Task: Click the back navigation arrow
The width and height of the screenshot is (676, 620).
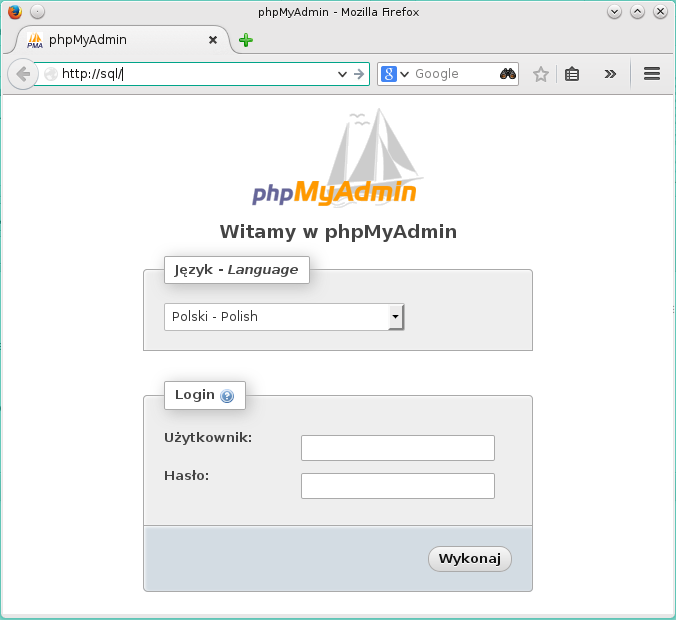Action: (x=23, y=74)
